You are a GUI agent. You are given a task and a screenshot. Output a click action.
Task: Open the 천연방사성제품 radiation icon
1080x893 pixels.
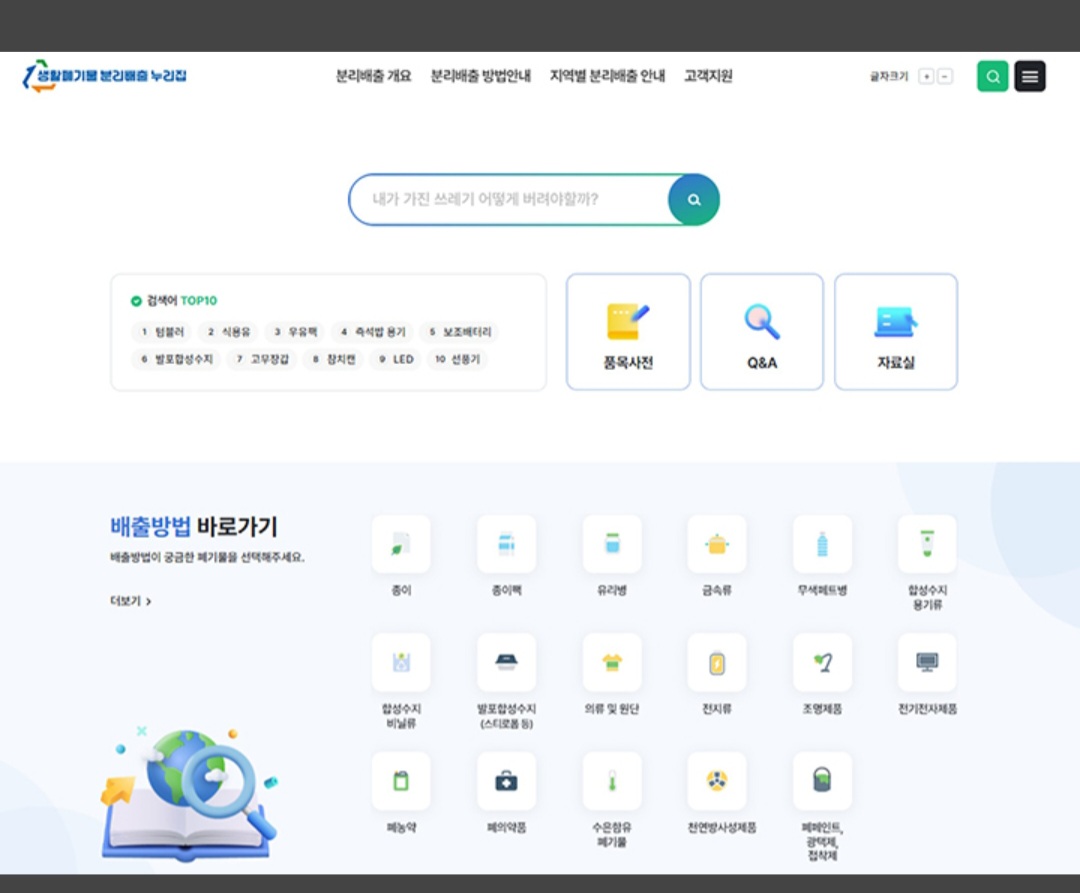717,781
